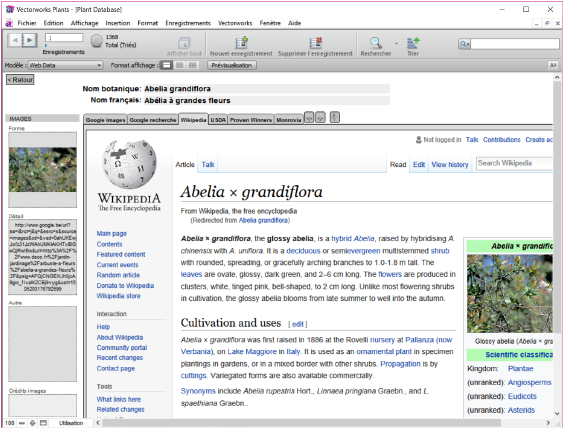Image resolution: width=564 pixels, height=430 pixels.
Task: Switch to the Google recherche tab
Action: point(153,120)
